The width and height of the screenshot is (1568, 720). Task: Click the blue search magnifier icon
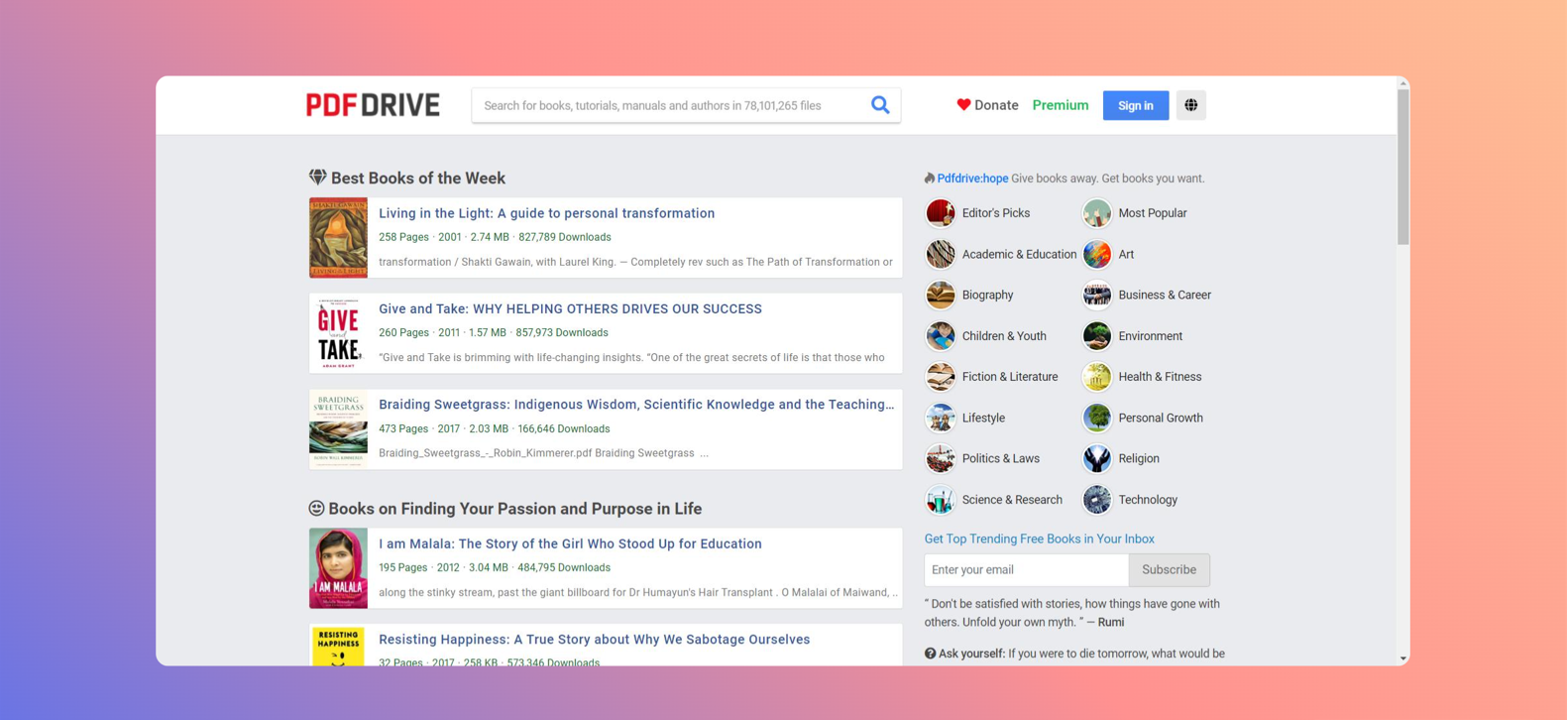pos(880,105)
